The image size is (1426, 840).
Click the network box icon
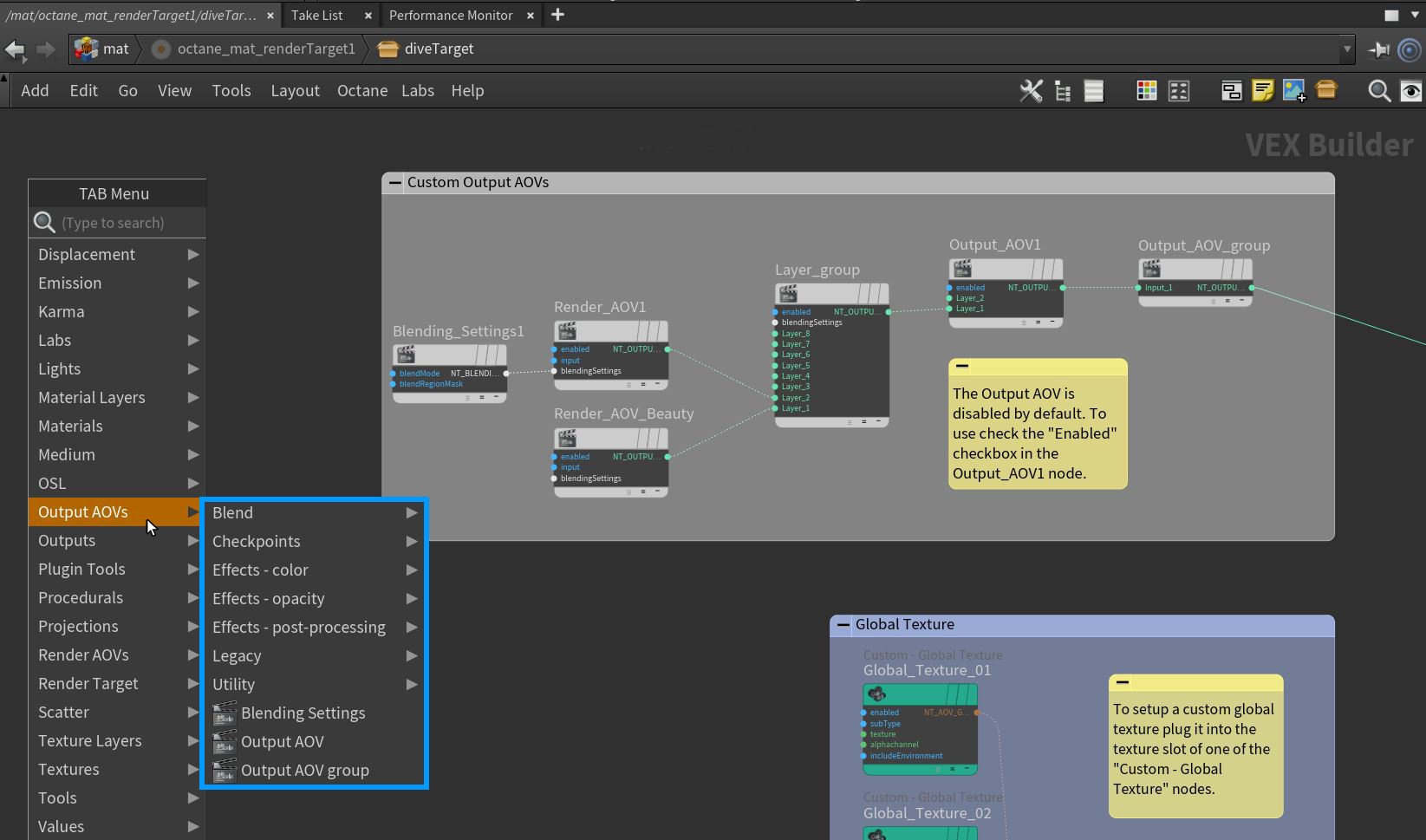[x=1326, y=89]
